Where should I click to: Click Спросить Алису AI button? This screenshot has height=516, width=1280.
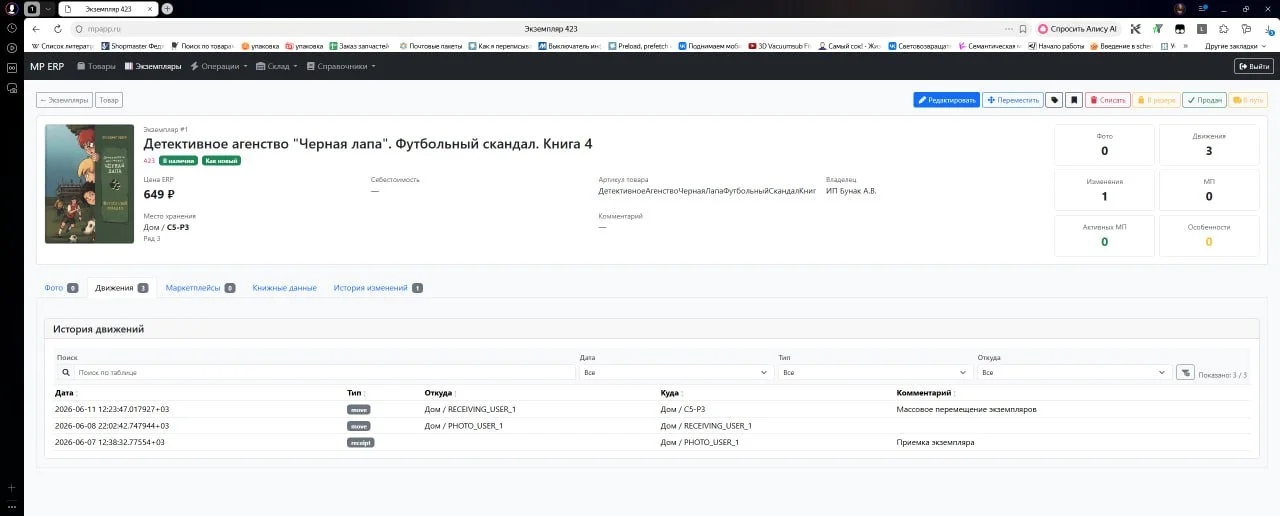click(1078, 29)
